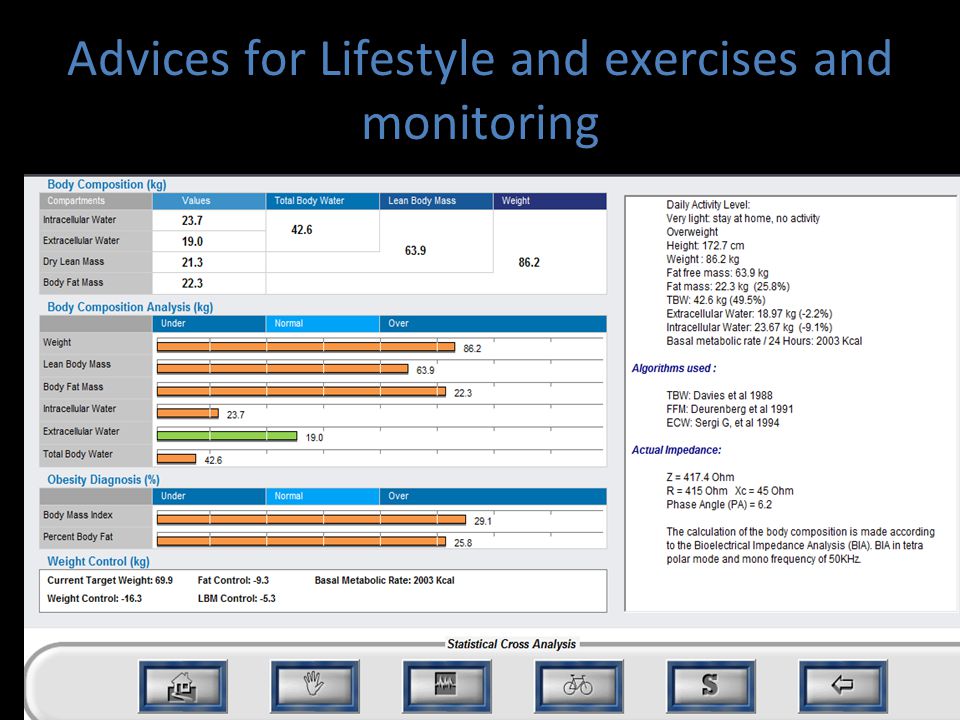Click the Extracellular Water green bar
This screenshot has width=960, height=720.
[227, 436]
